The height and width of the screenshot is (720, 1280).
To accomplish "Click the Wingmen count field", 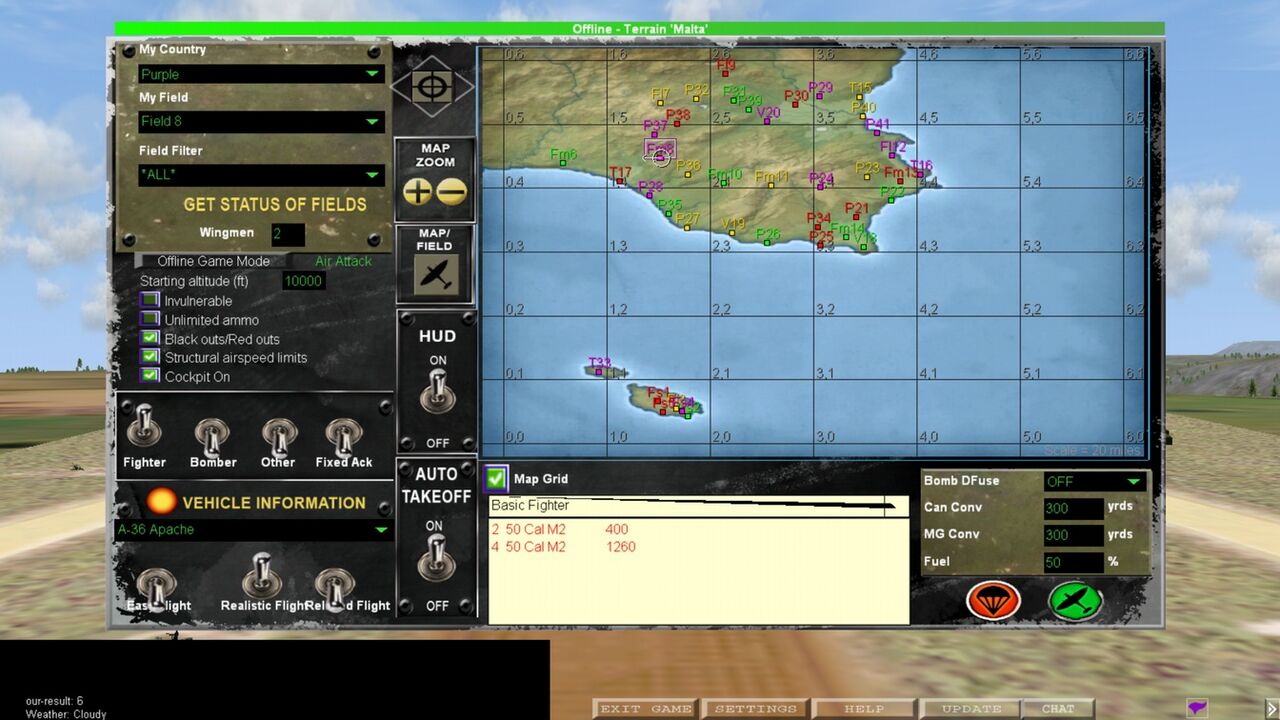I will pos(288,234).
